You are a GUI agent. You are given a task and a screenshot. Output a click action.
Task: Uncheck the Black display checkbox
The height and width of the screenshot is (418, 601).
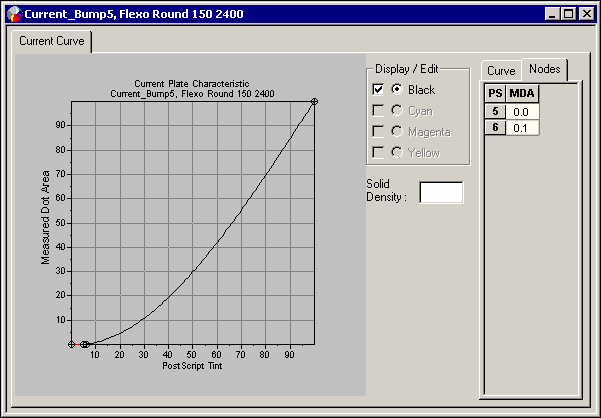click(x=378, y=90)
